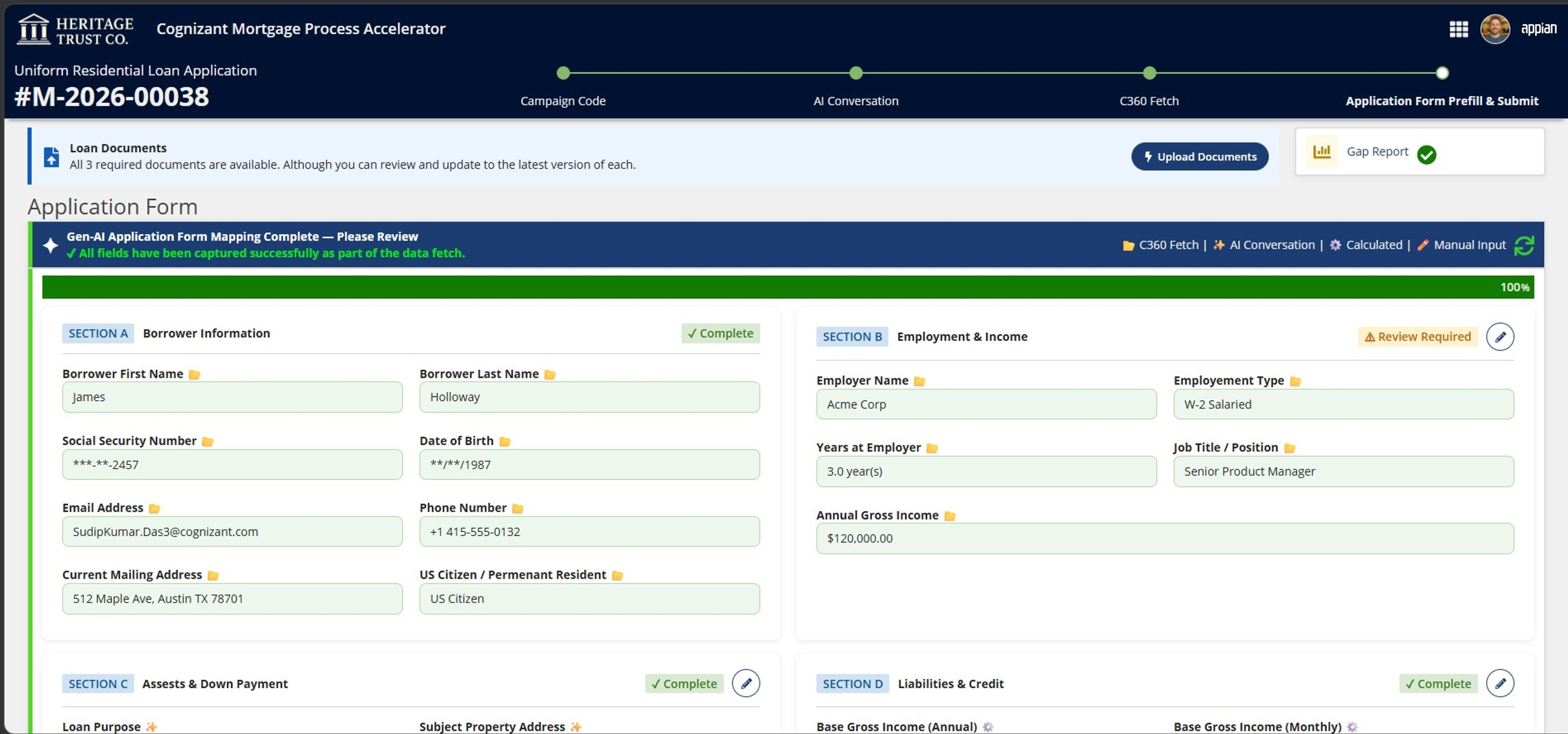Click the Current Mailing Address field
The image size is (1568, 734).
(x=232, y=598)
